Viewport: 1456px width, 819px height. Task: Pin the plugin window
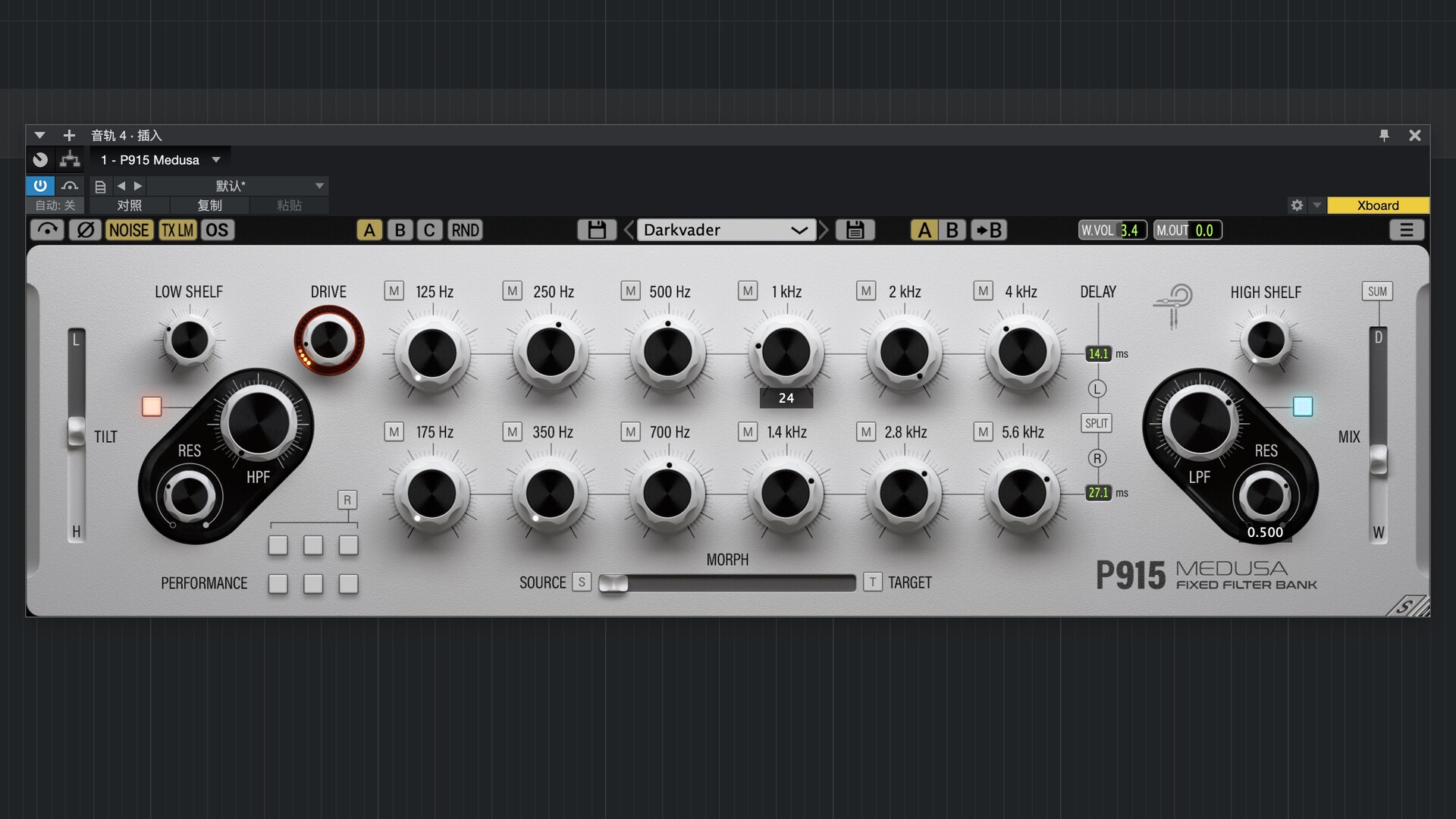point(1384,135)
